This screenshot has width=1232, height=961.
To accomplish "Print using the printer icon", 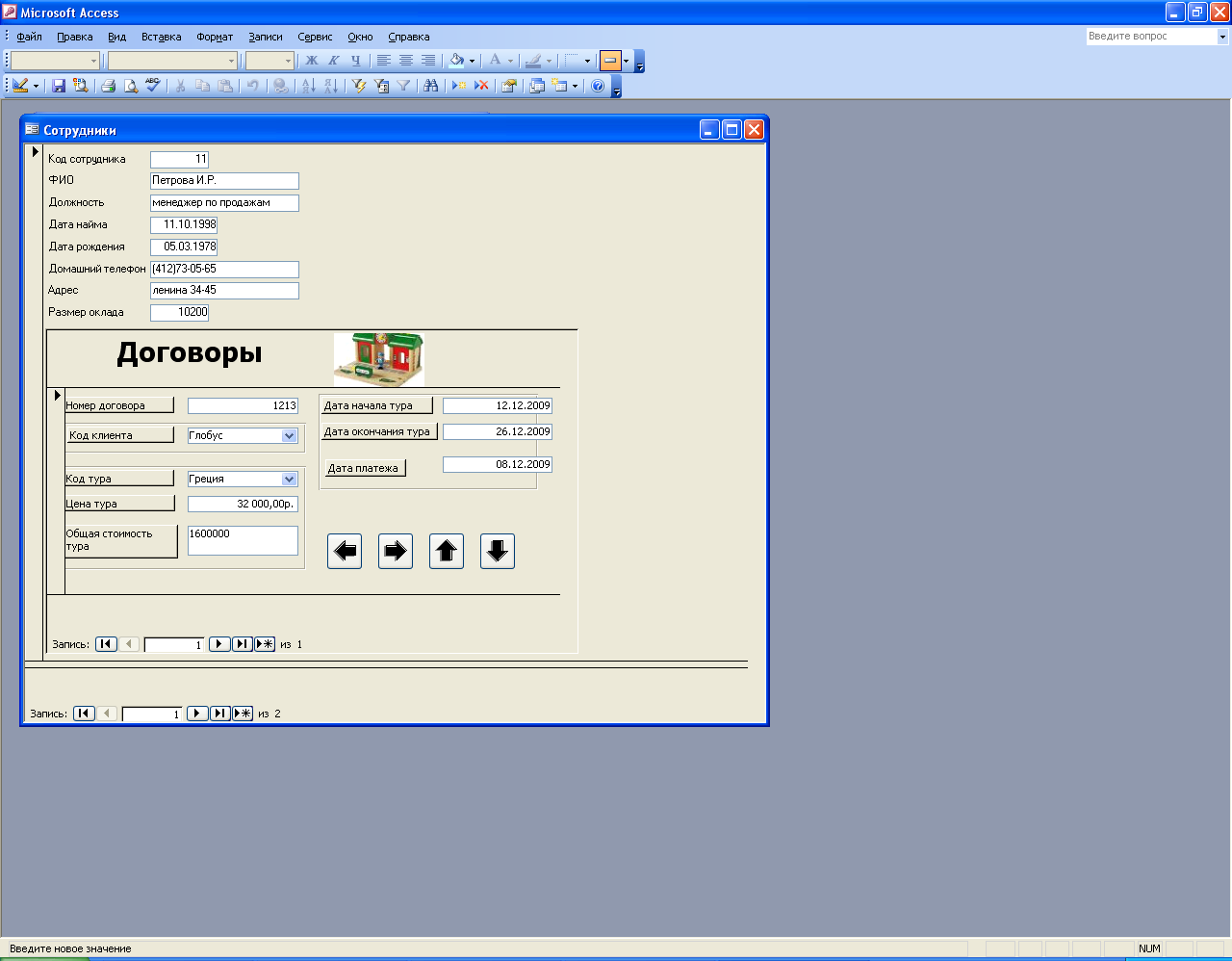I will [x=109, y=86].
